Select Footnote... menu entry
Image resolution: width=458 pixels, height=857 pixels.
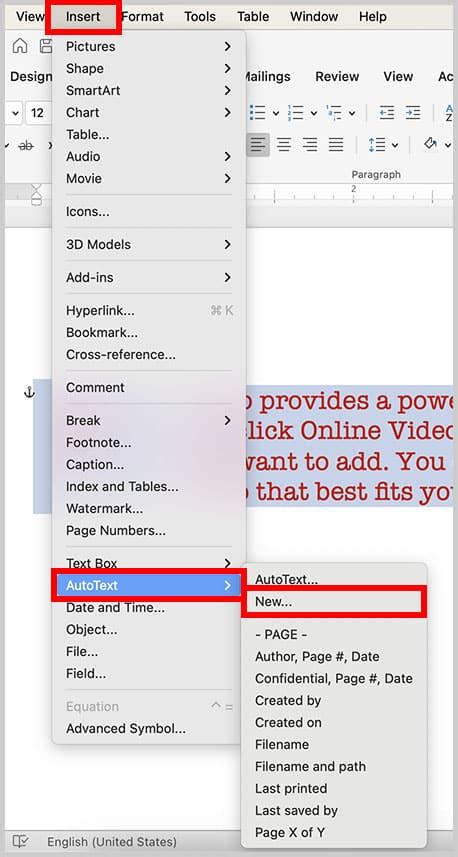pos(149,442)
